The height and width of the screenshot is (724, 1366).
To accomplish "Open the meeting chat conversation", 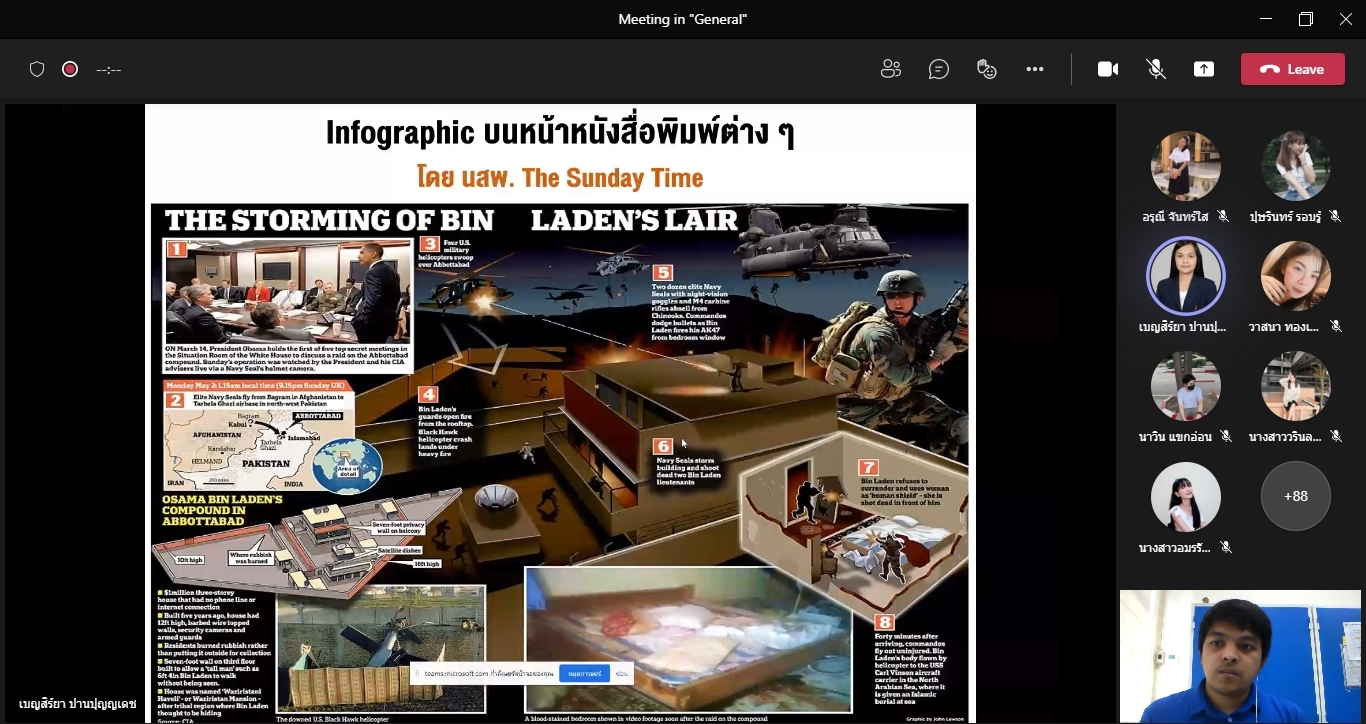I will (939, 69).
